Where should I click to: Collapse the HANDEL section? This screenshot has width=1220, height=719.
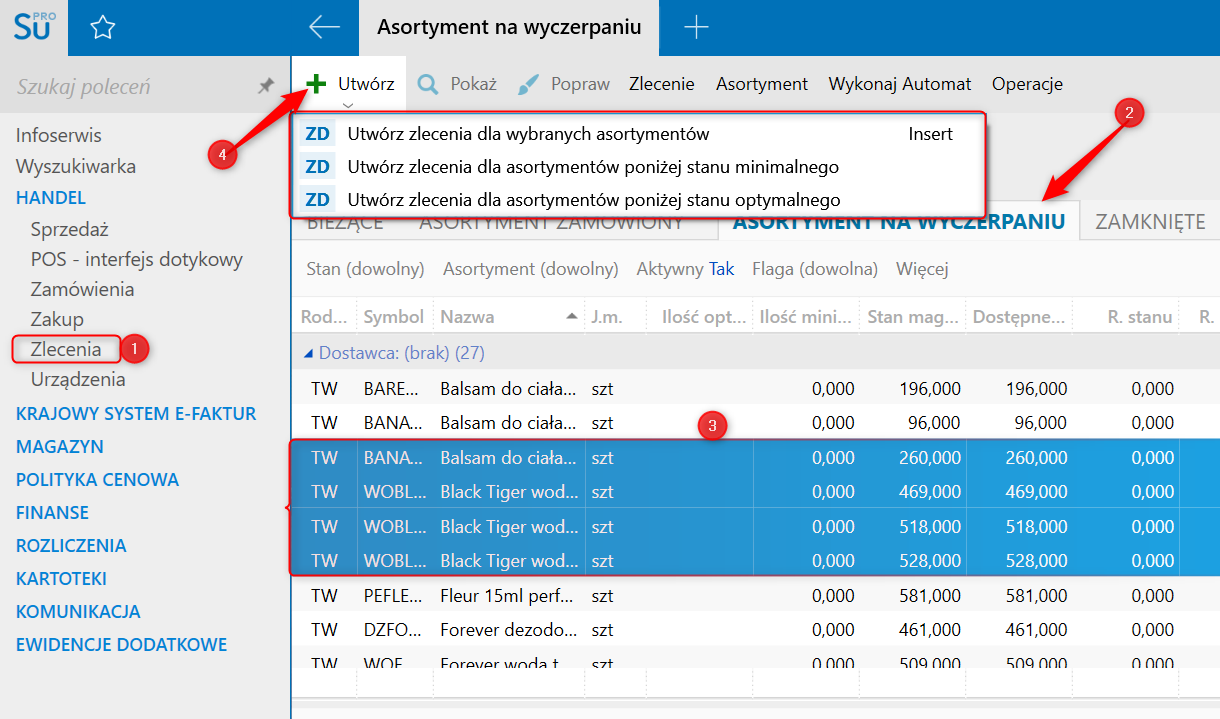coord(51,197)
